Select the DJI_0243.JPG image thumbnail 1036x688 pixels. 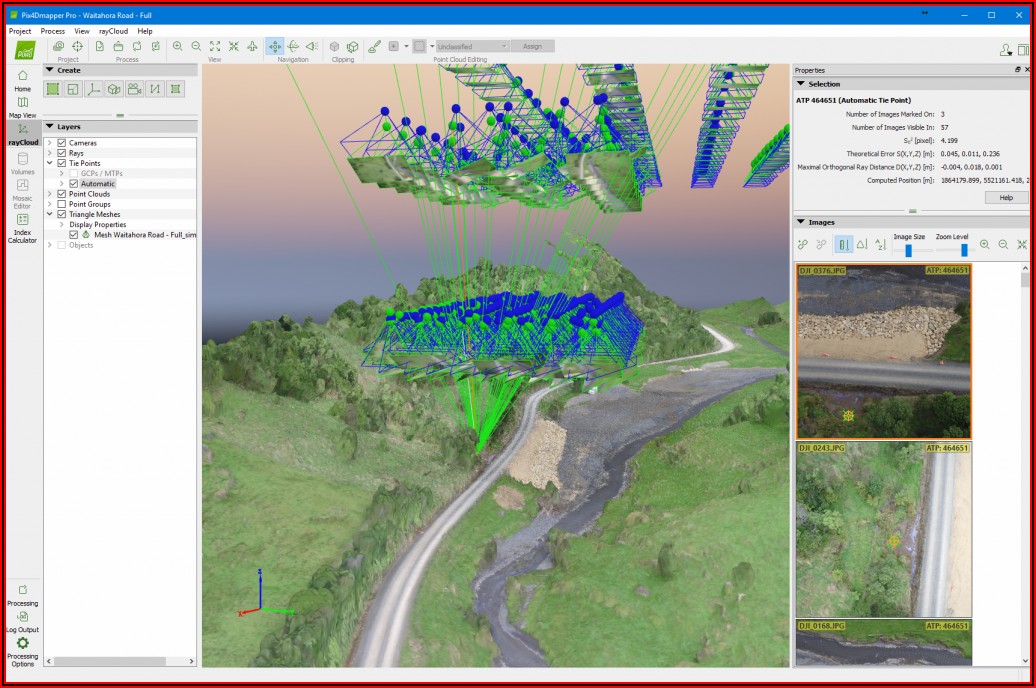883,529
